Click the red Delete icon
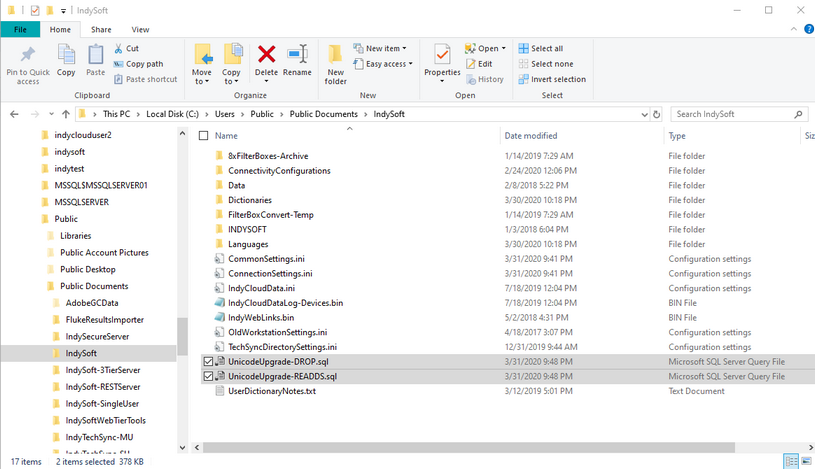The image size is (815, 469). 266,56
